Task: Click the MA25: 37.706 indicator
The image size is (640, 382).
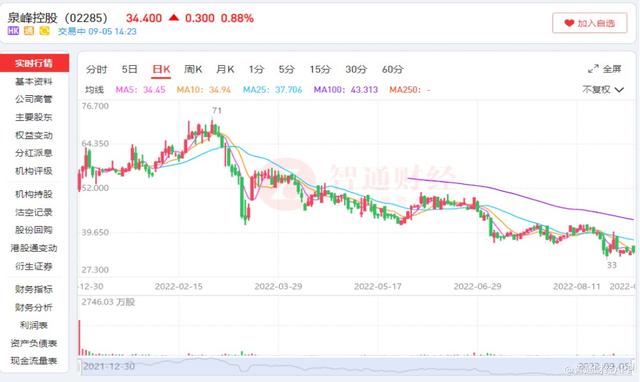Action: [273, 90]
